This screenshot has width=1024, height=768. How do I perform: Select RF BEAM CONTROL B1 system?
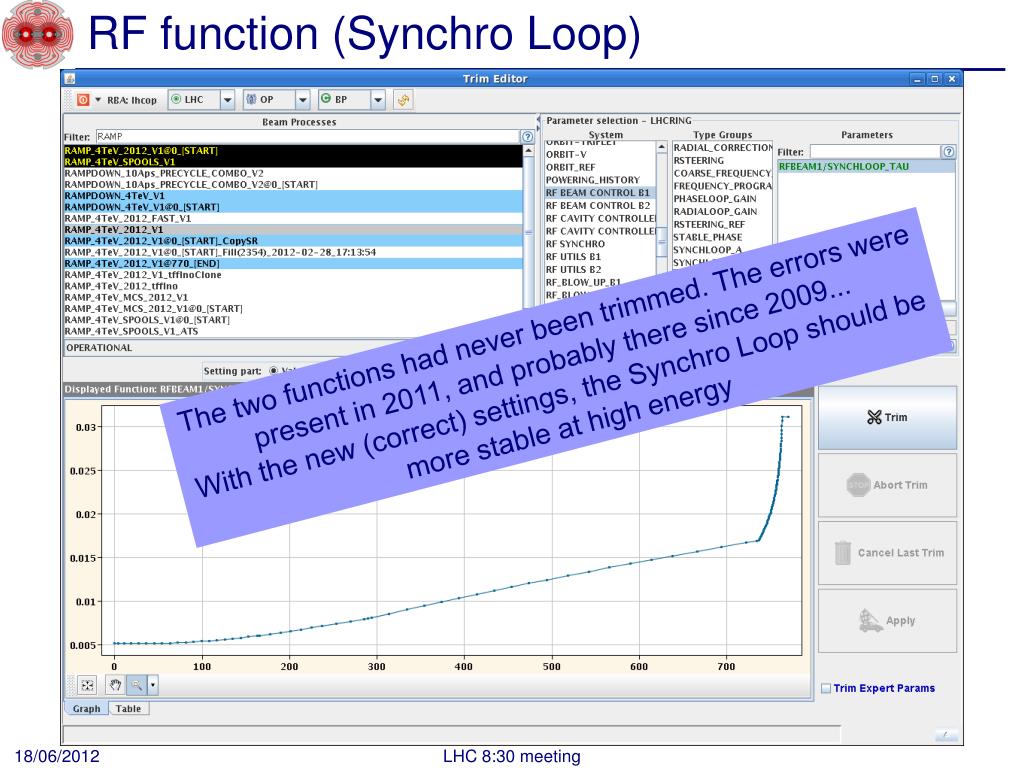[600, 193]
